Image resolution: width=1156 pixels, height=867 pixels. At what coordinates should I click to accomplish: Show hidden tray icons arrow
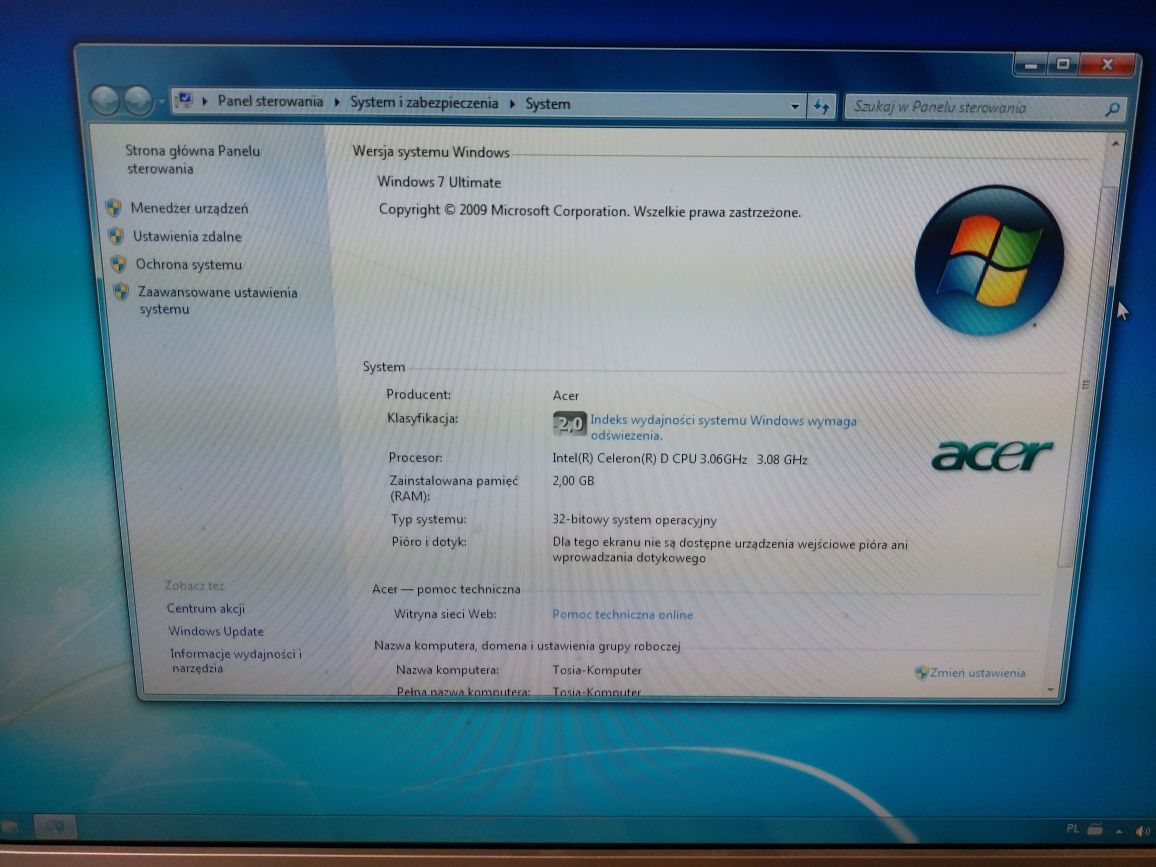[1119, 832]
